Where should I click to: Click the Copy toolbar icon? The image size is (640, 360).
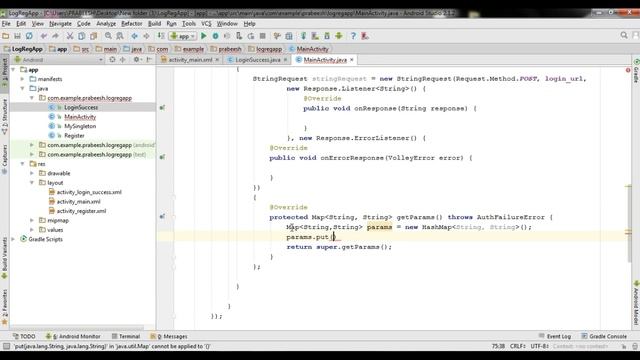[x=82, y=36]
